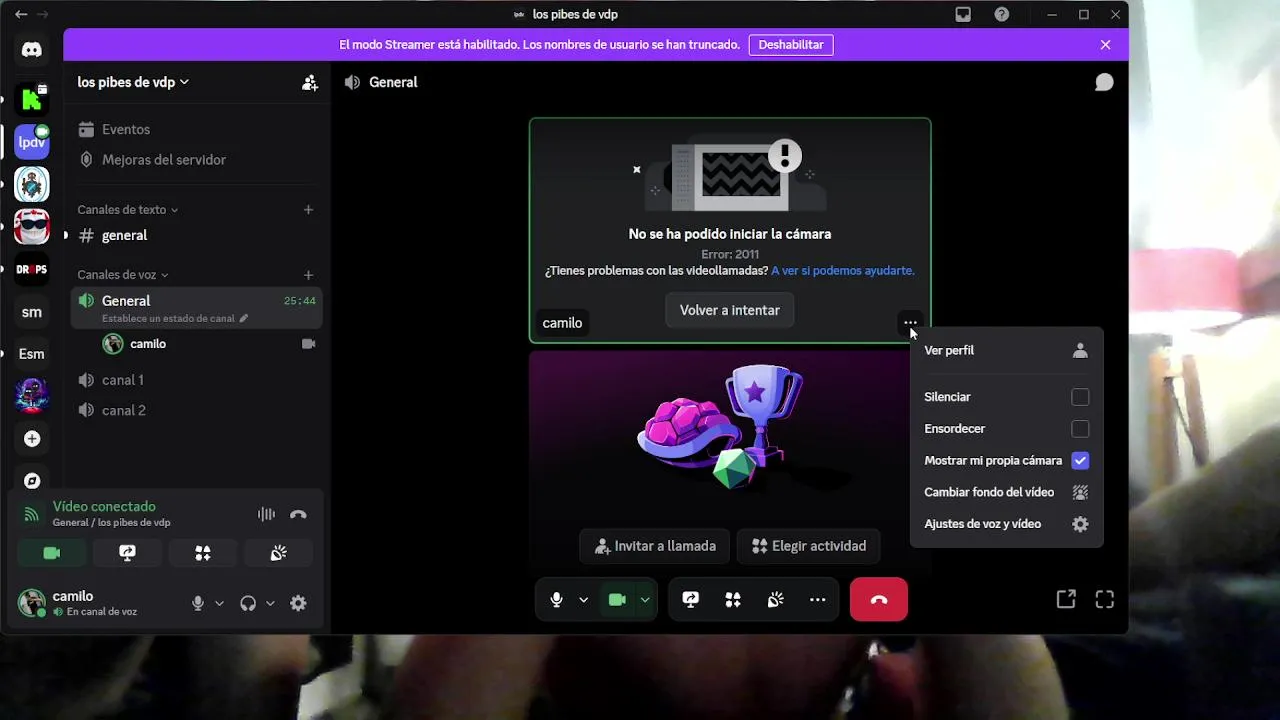Open the chat bubble icon at top right
Image resolution: width=1280 pixels, height=720 pixels.
[x=1104, y=82]
